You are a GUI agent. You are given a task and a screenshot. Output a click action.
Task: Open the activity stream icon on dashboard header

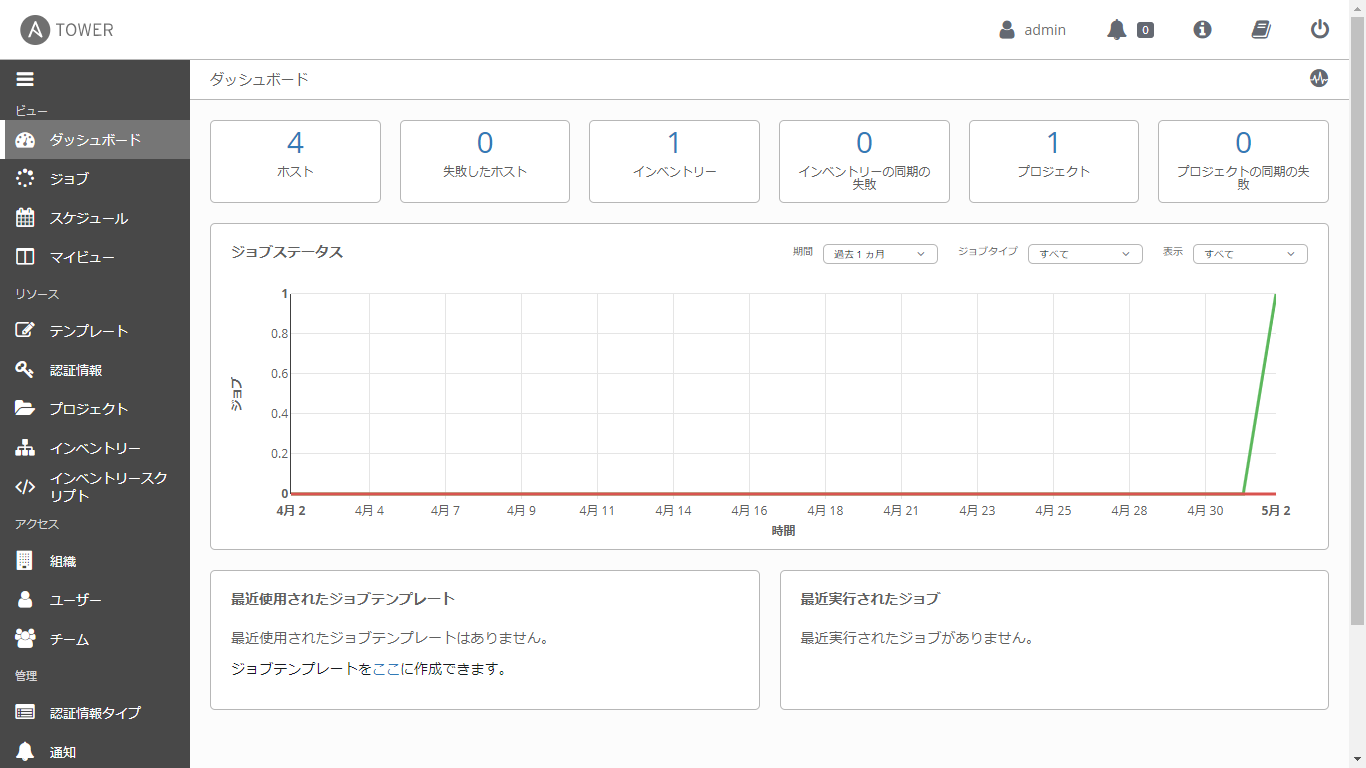tap(1319, 77)
